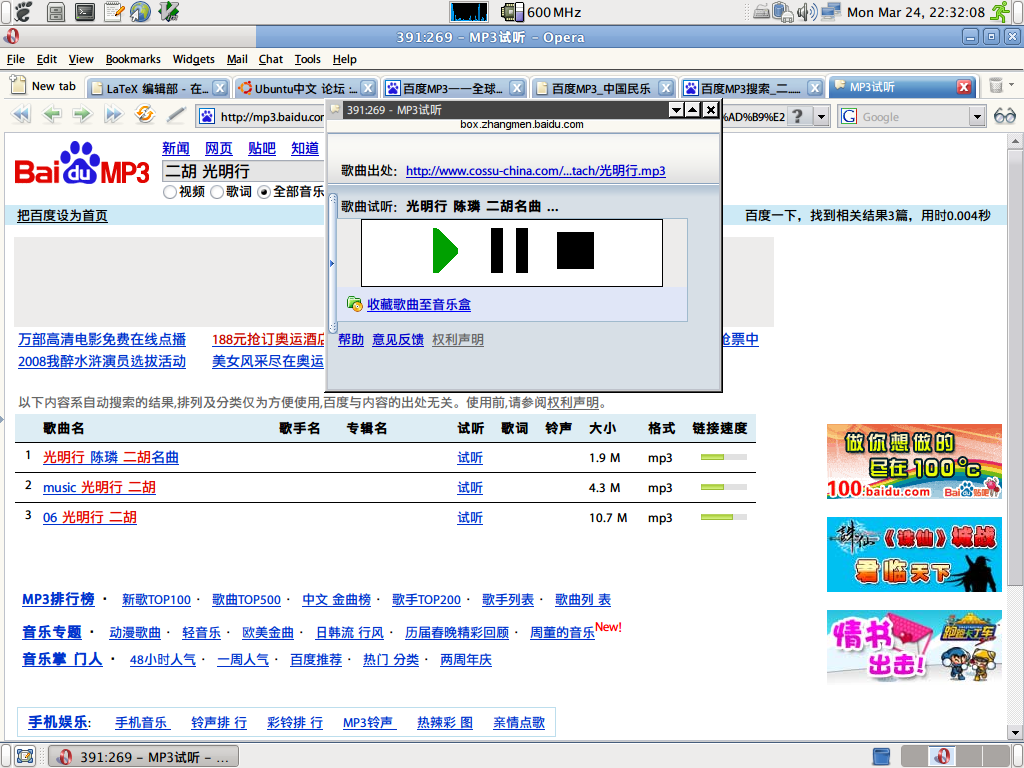Open the File menu
This screenshot has height=768, width=1024.
pos(16,59)
